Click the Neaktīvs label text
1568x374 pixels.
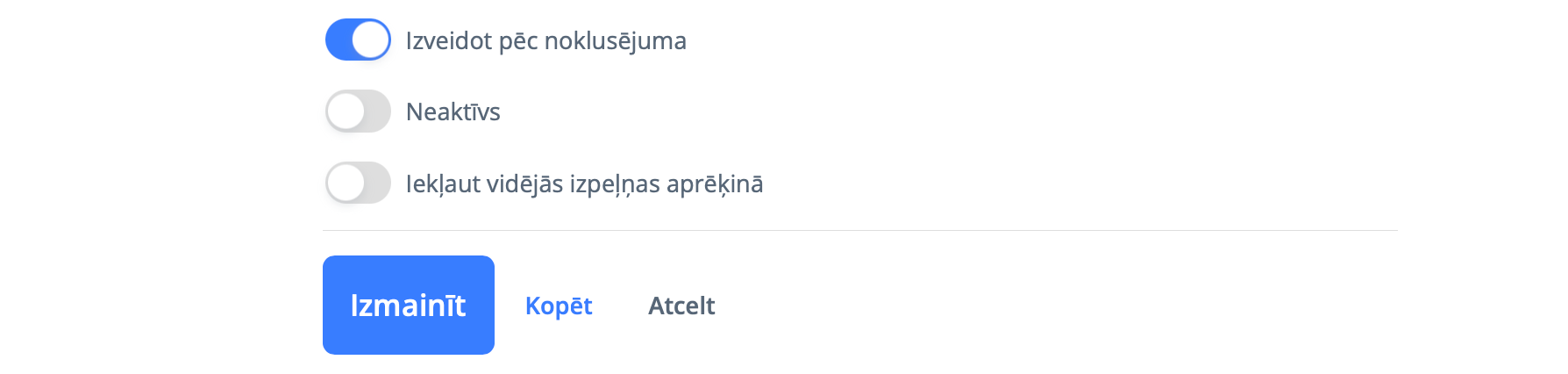click(x=453, y=112)
